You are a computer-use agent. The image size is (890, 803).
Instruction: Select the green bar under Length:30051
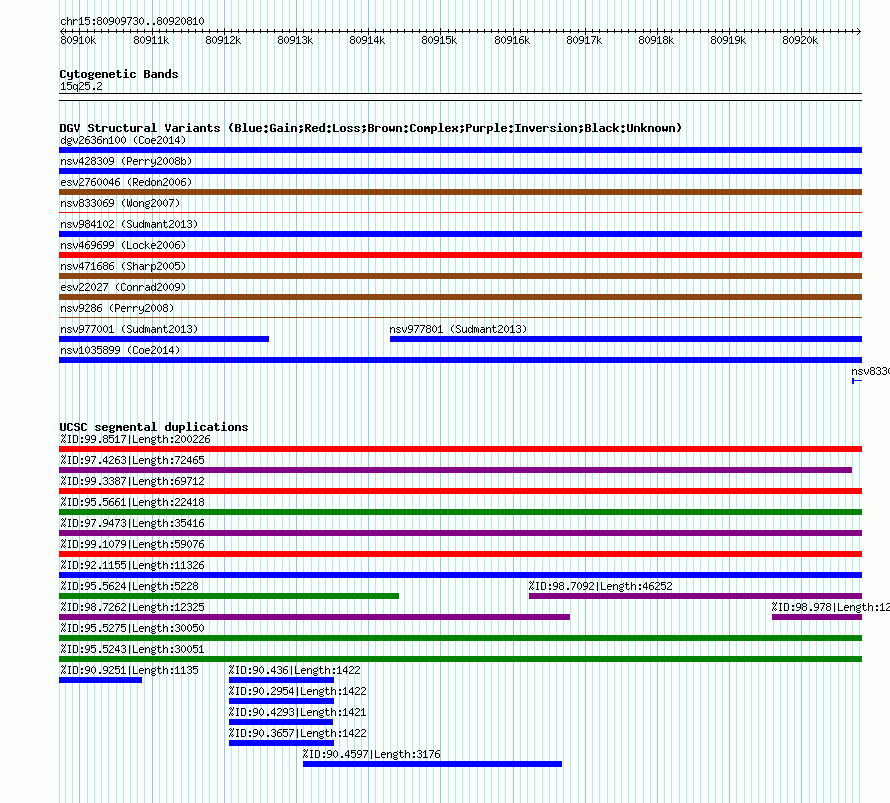[460, 659]
